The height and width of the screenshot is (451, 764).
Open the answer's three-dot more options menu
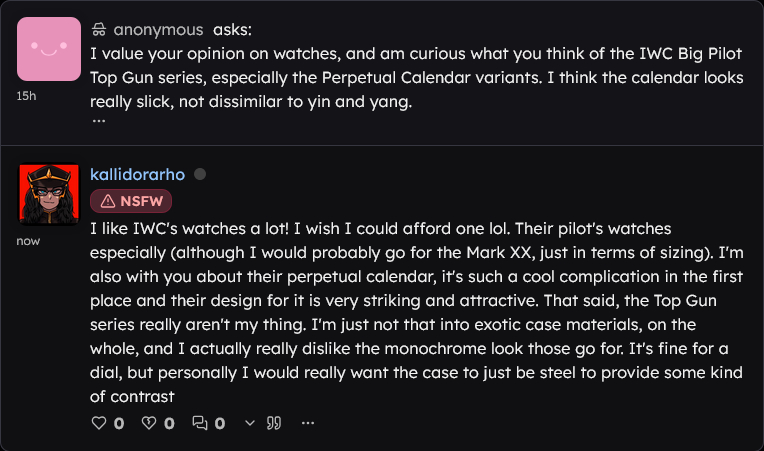coord(307,423)
